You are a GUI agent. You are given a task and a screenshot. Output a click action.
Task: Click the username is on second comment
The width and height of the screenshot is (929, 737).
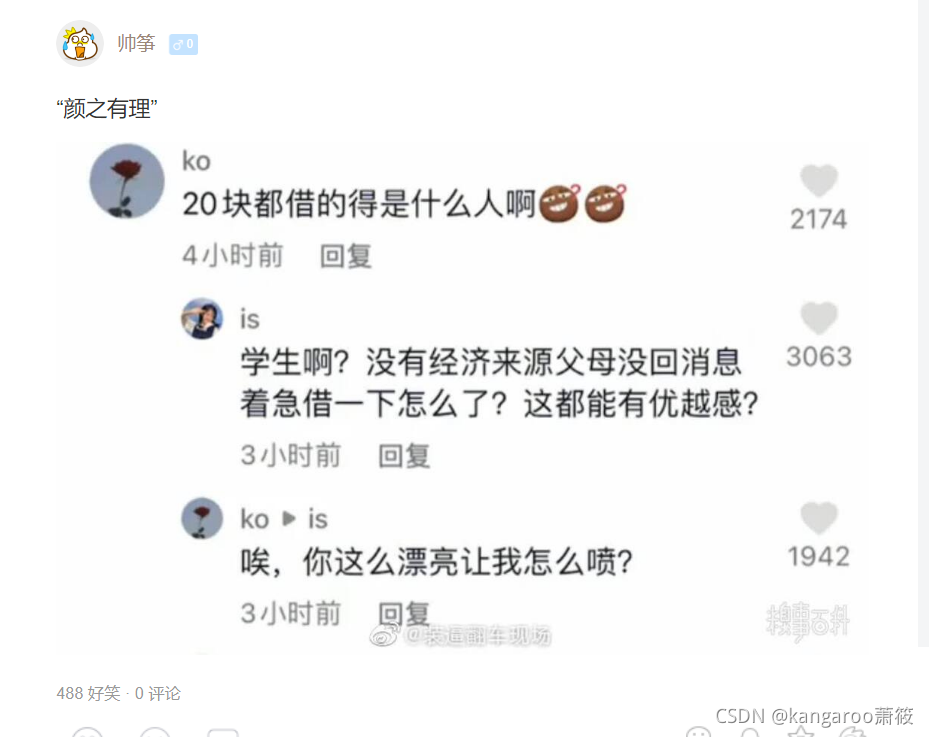(x=249, y=319)
